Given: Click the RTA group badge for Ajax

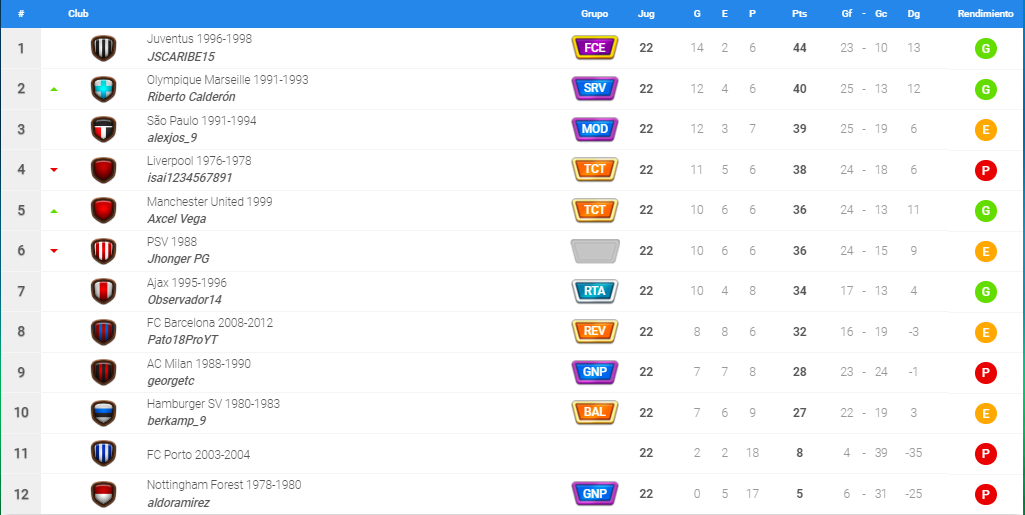Looking at the screenshot, I should [x=595, y=291].
